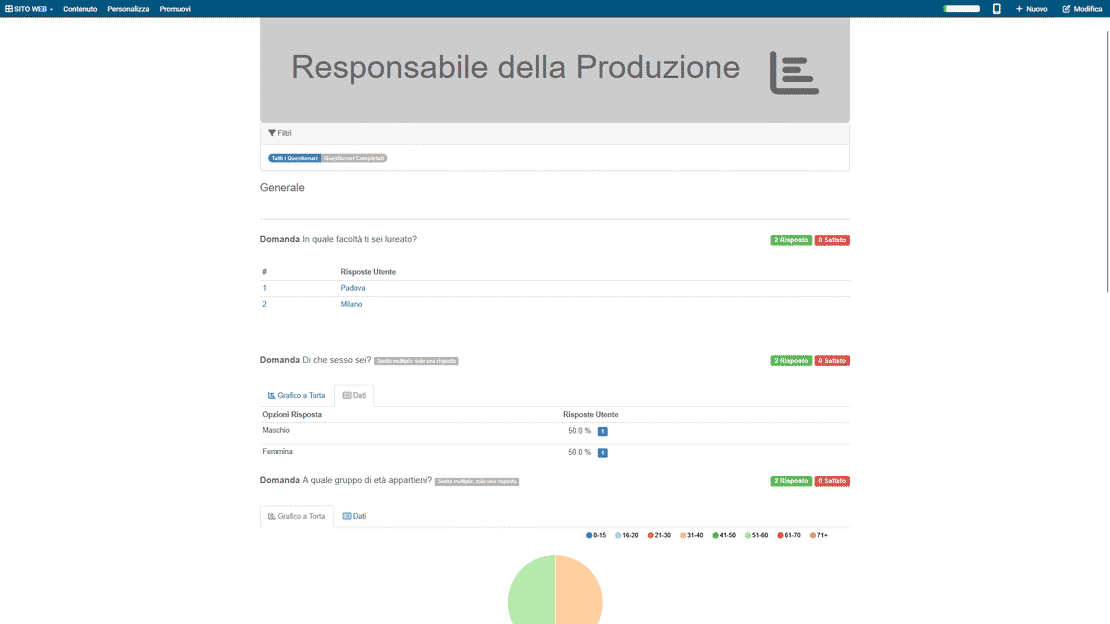Select the Tutti i Questionari filter

294,158
